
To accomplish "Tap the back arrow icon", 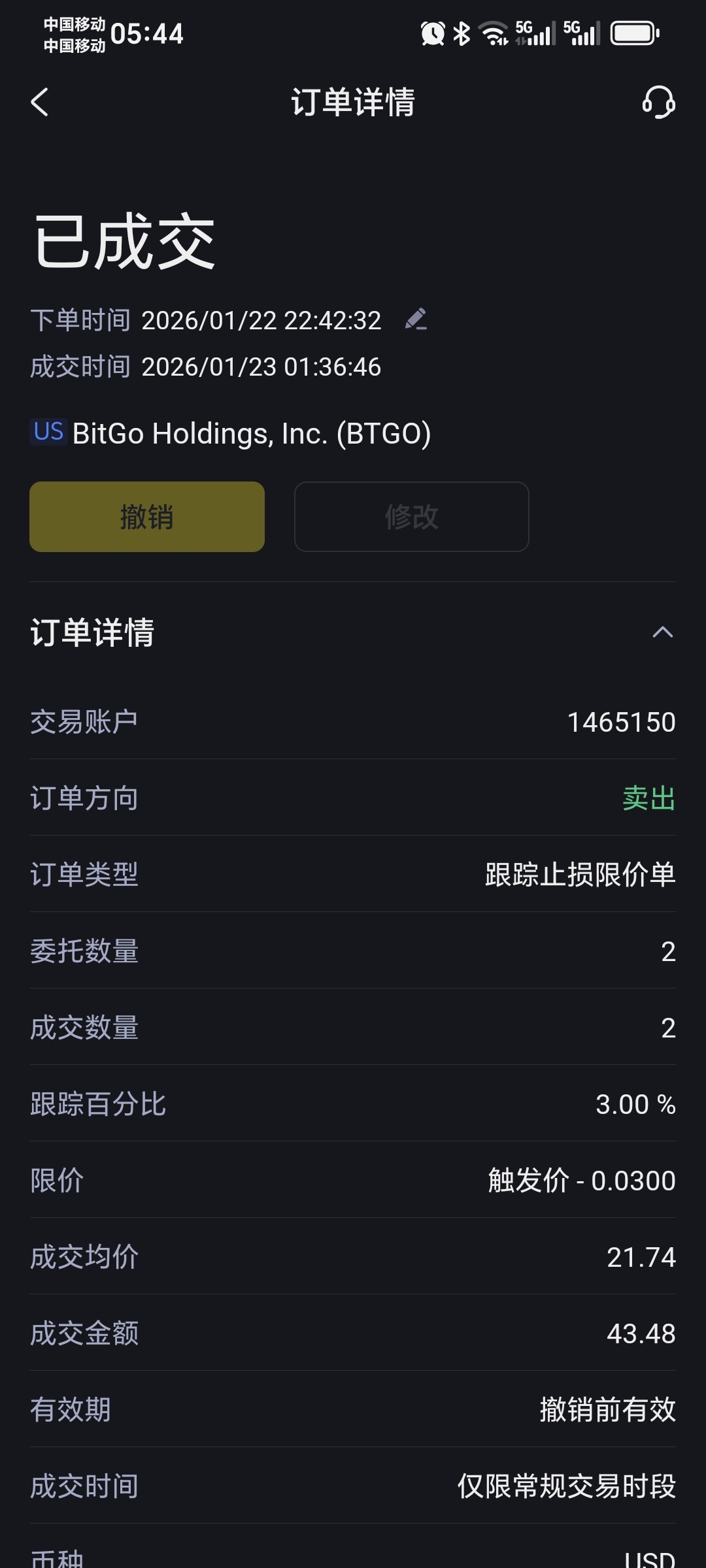I will point(40,103).
